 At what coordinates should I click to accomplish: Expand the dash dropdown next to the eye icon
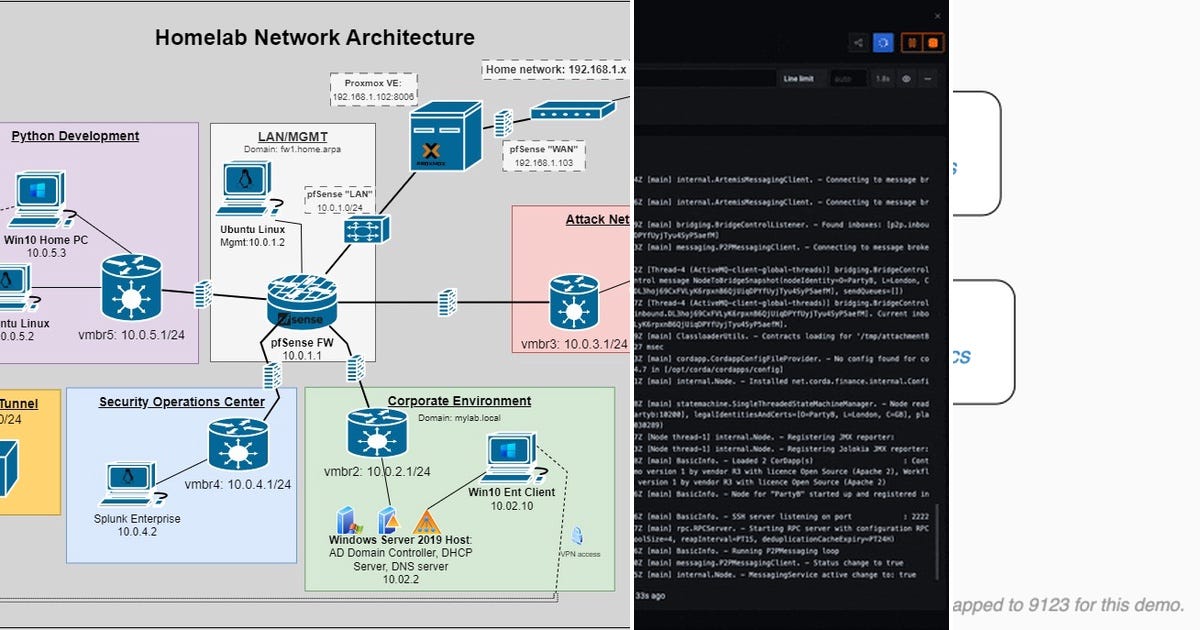click(928, 78)
